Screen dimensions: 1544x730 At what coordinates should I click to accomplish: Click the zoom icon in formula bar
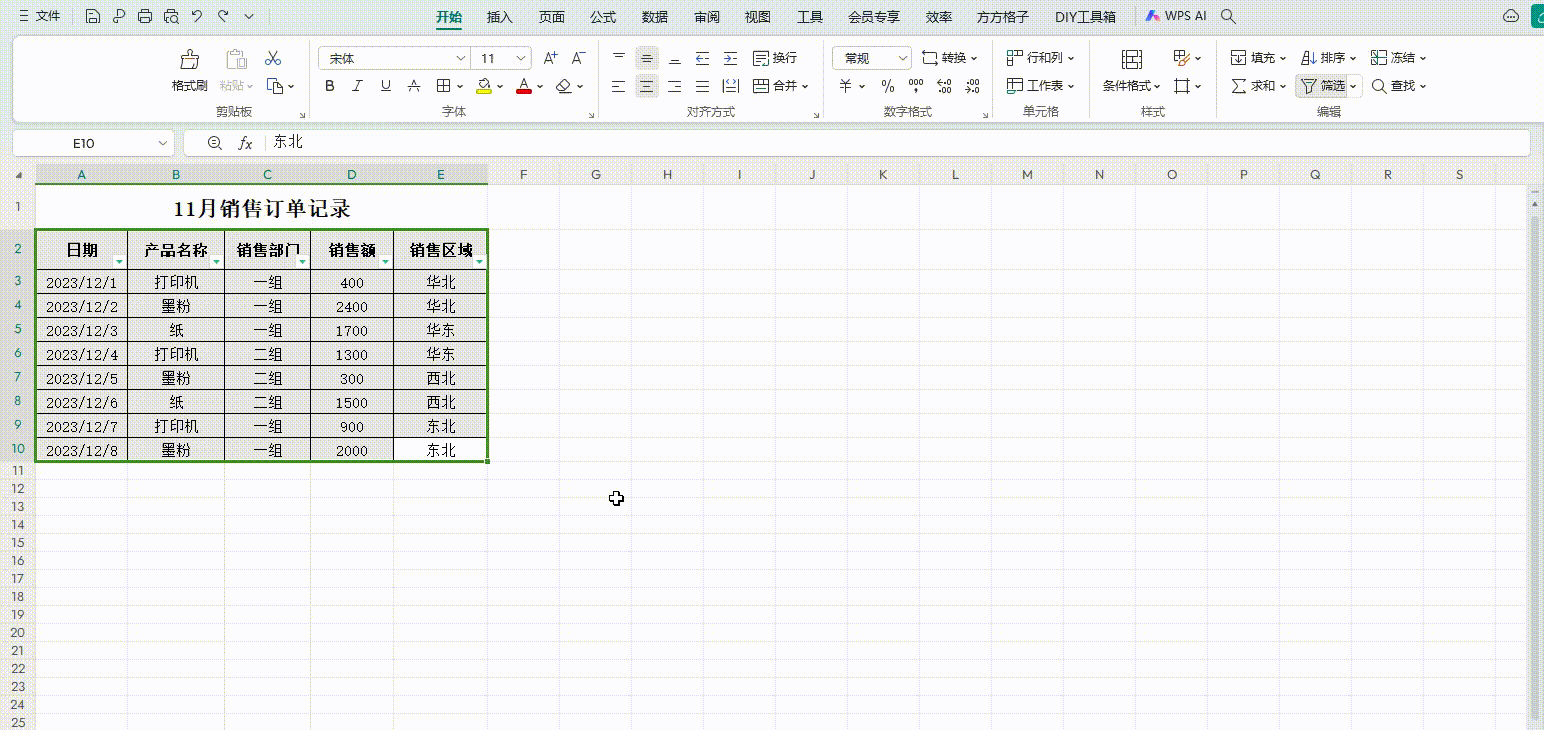point(214,143)
